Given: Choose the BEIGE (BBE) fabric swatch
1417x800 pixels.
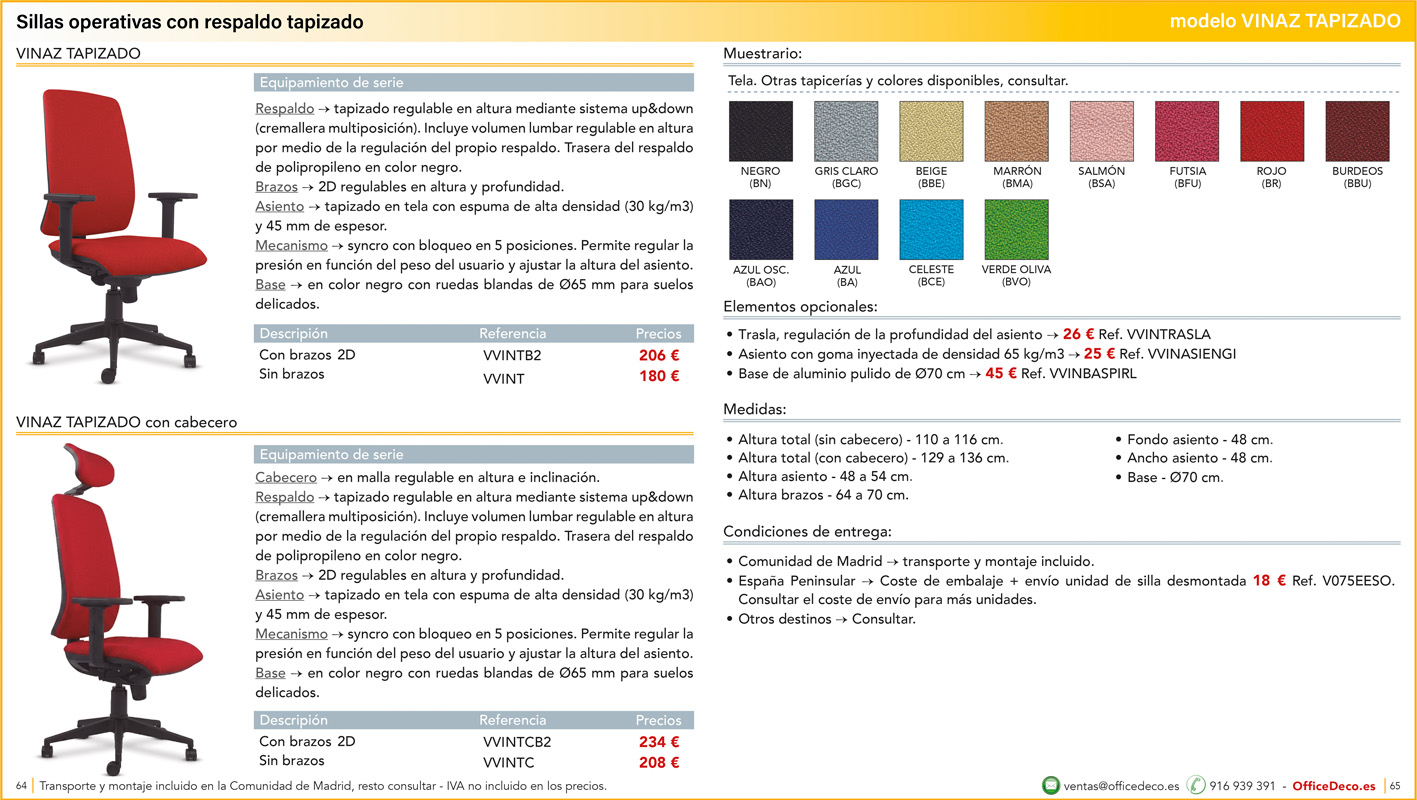Looking at the screenshot, I should 931,131.
